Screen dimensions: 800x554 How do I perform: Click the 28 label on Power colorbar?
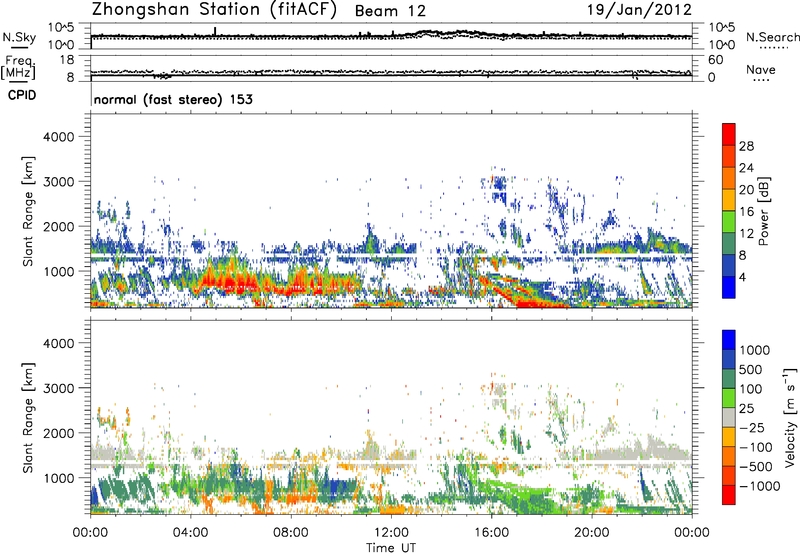click(746, 146)
